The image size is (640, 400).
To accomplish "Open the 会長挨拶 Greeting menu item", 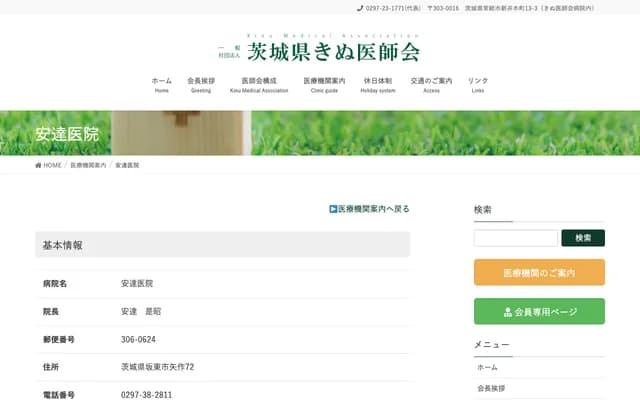I will pyautogui.click(x=201, y=85).
